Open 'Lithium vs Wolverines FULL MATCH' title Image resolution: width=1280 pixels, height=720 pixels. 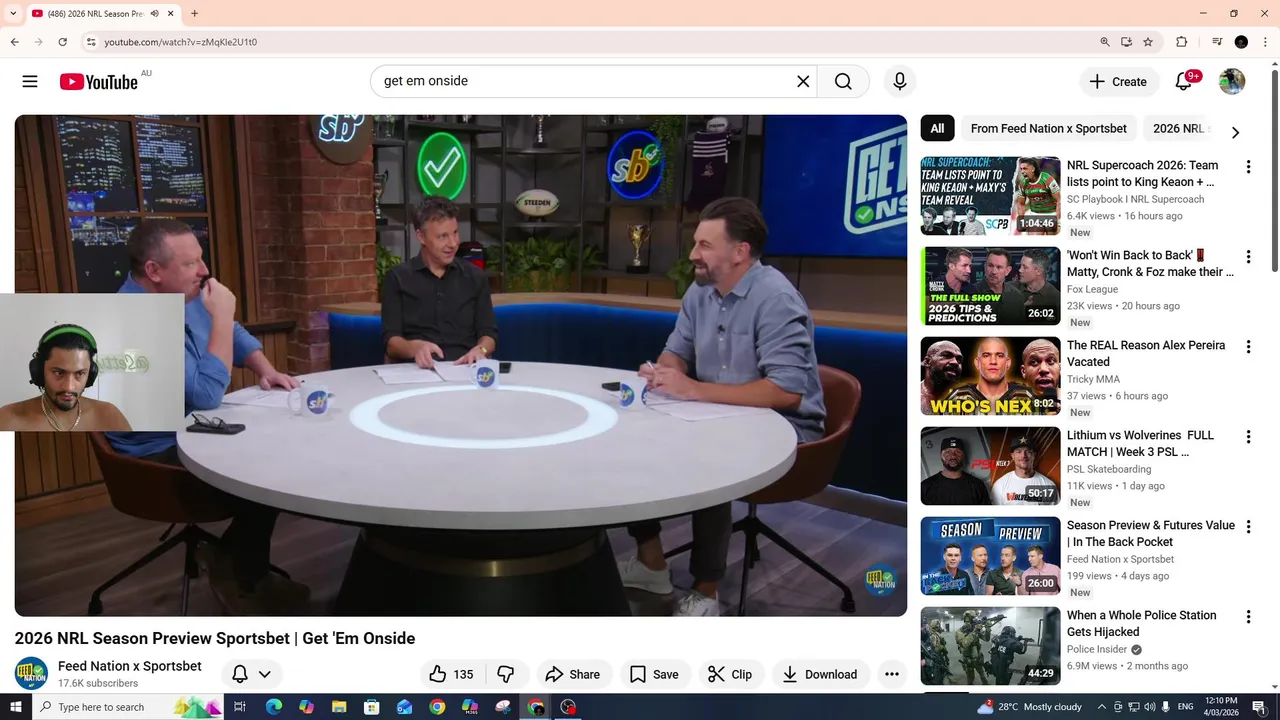(1140, 443)
